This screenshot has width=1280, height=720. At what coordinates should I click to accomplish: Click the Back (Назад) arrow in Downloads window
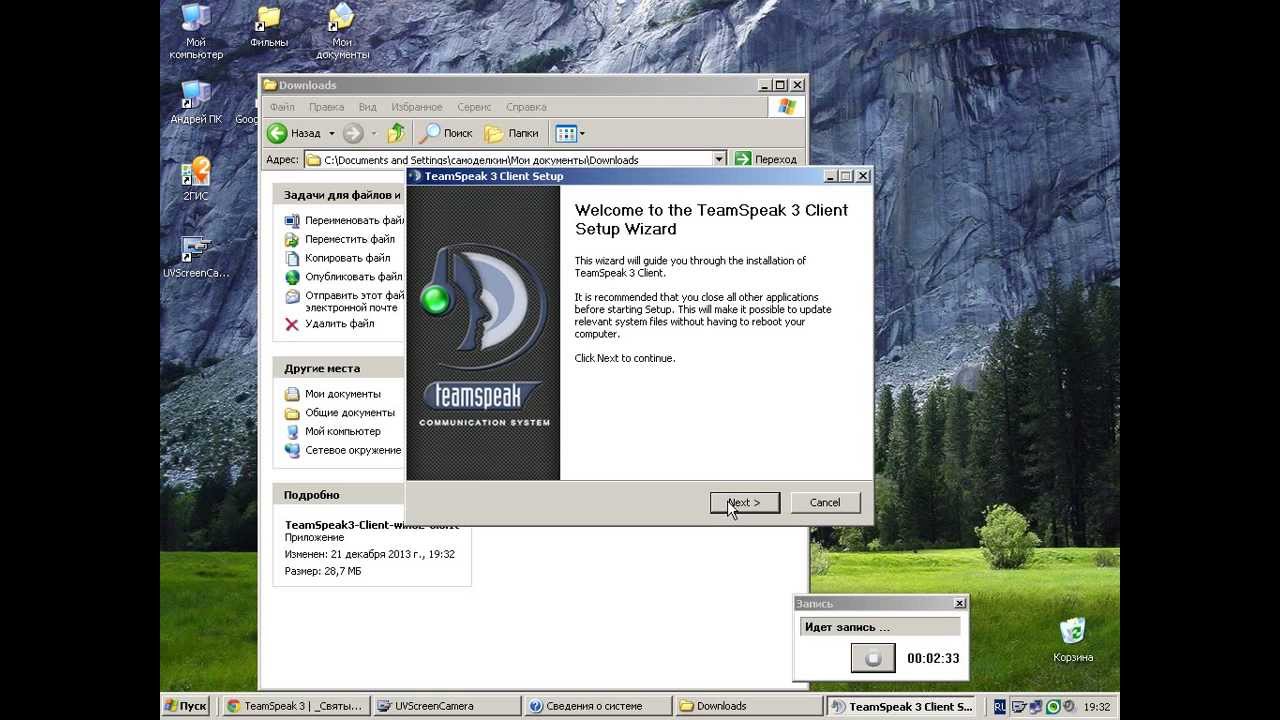pyautogui.click(x=277, y=133)
